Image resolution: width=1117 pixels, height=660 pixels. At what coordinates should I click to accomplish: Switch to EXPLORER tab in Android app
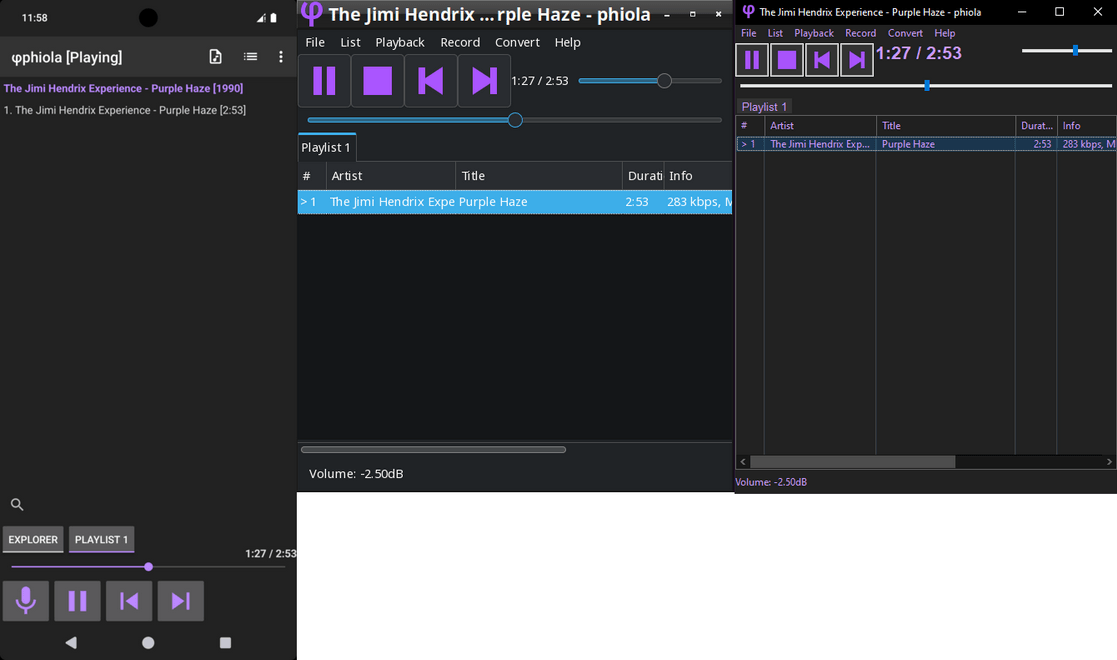click(x=33, y=540)
